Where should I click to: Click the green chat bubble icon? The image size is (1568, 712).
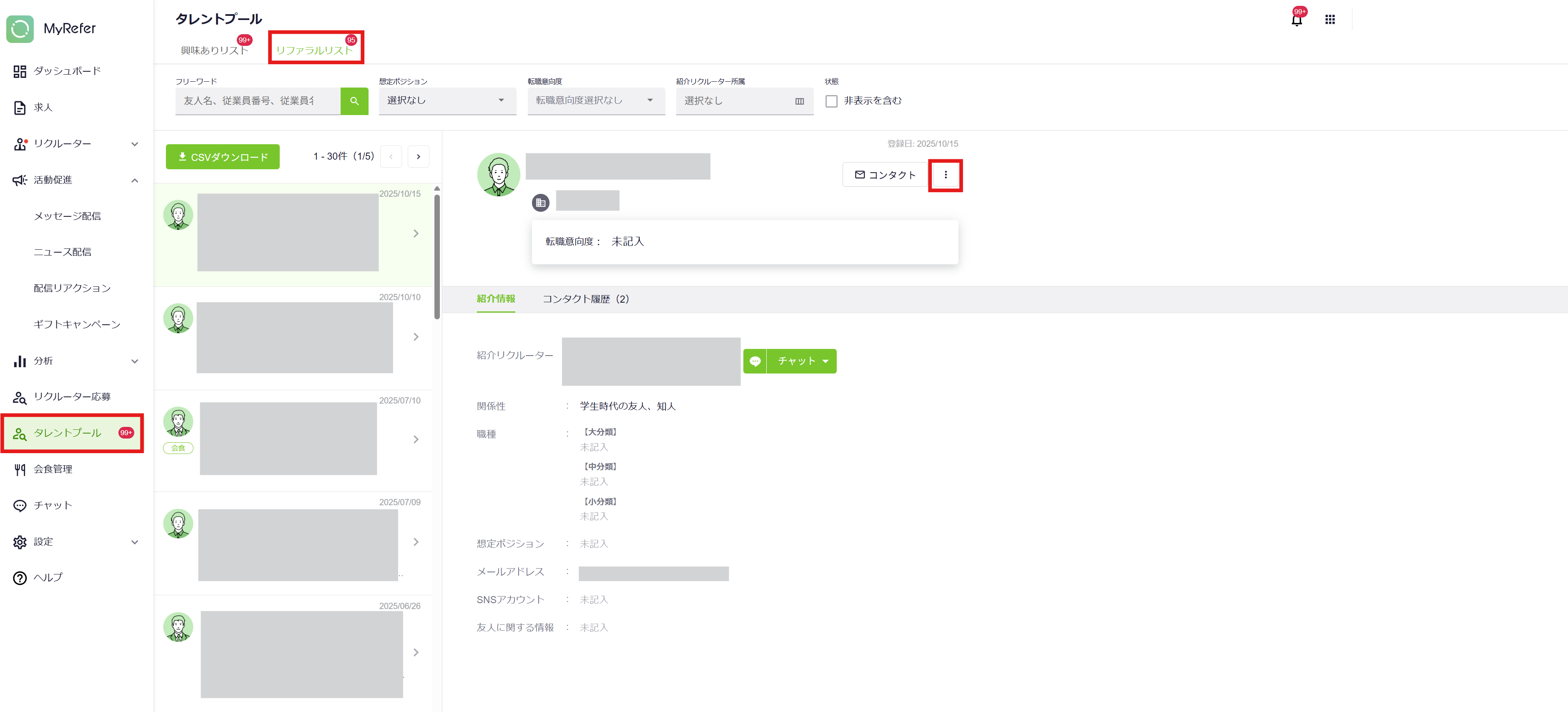tap(755, 361)
